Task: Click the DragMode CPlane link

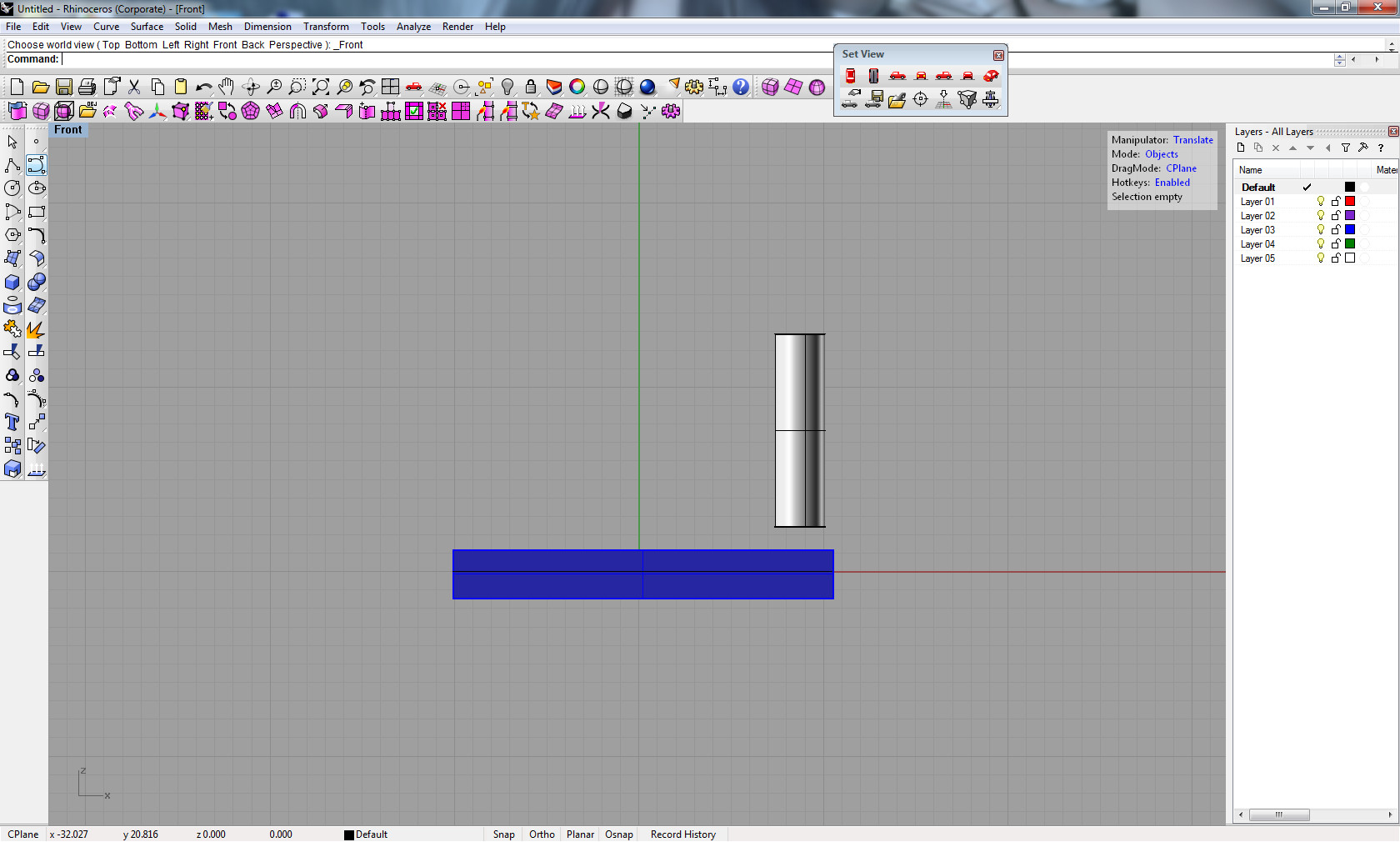Action: pyautogui.click(x=1181, y=168)
